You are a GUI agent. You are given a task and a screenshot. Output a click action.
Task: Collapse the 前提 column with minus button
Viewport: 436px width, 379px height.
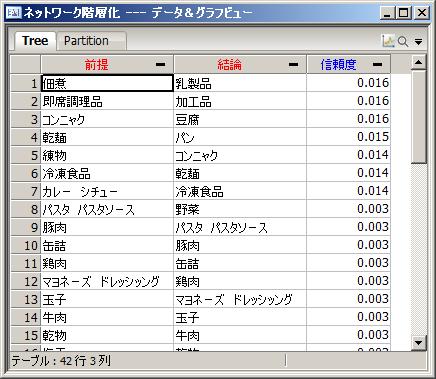160,64
